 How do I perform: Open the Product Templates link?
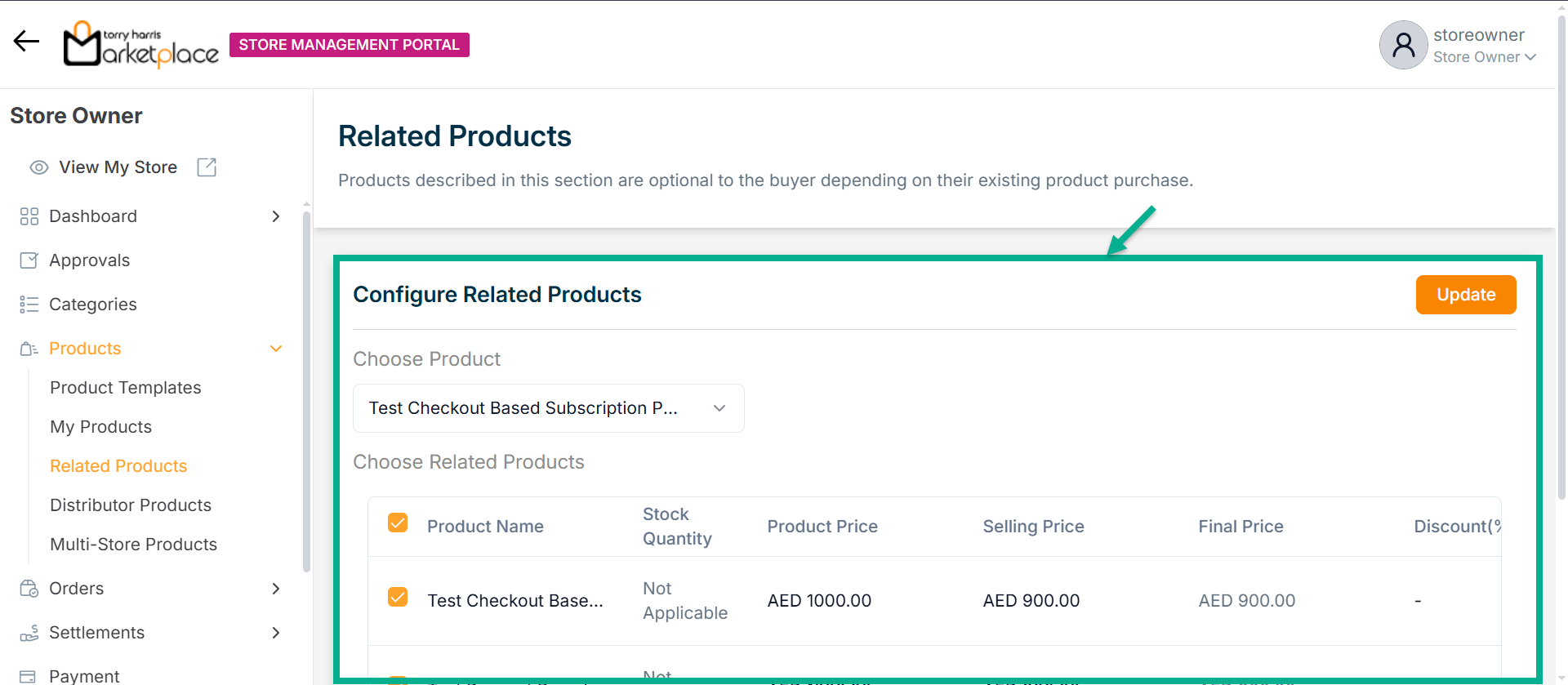125,388
